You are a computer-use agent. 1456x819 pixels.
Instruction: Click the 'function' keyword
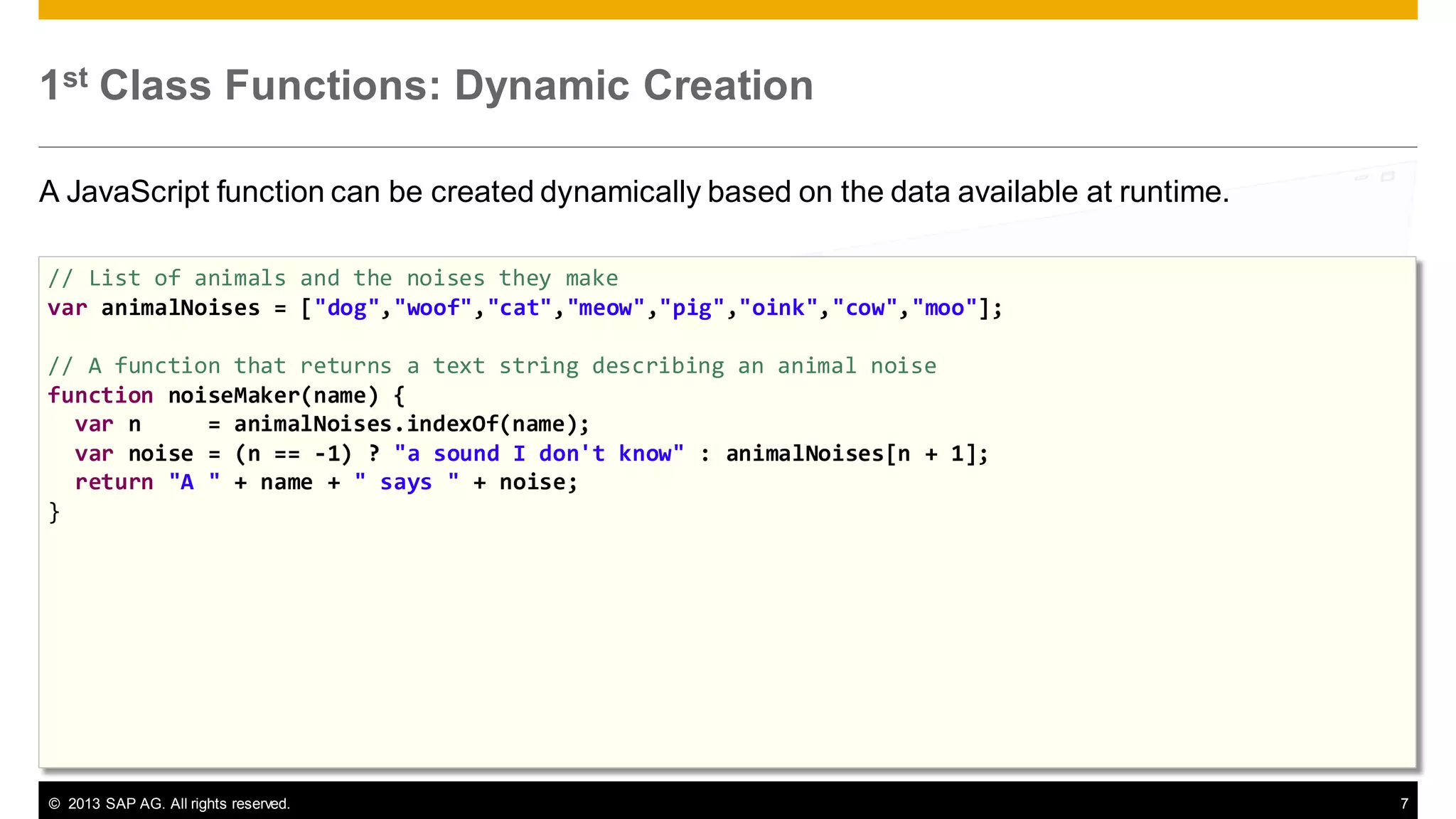[100, 395]
